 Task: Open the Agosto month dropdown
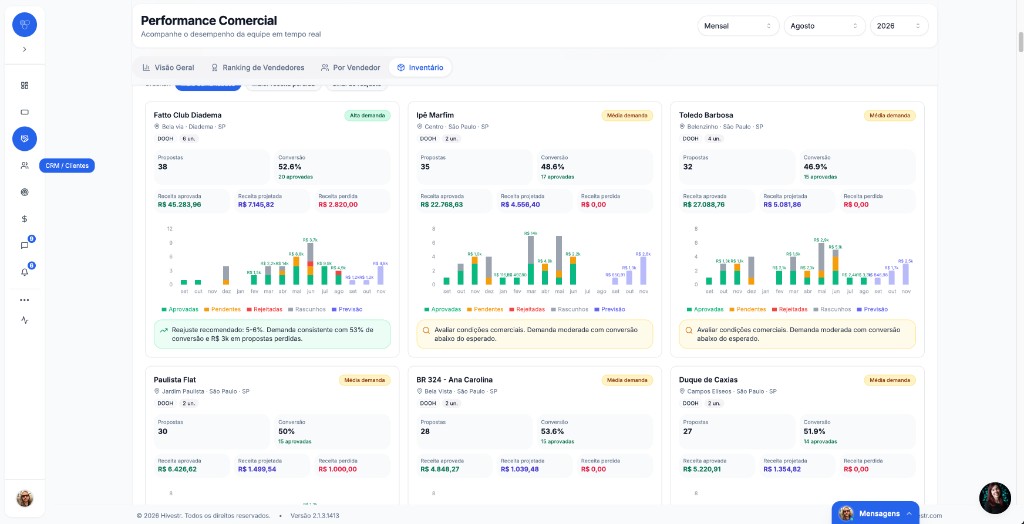pos(824,26)
